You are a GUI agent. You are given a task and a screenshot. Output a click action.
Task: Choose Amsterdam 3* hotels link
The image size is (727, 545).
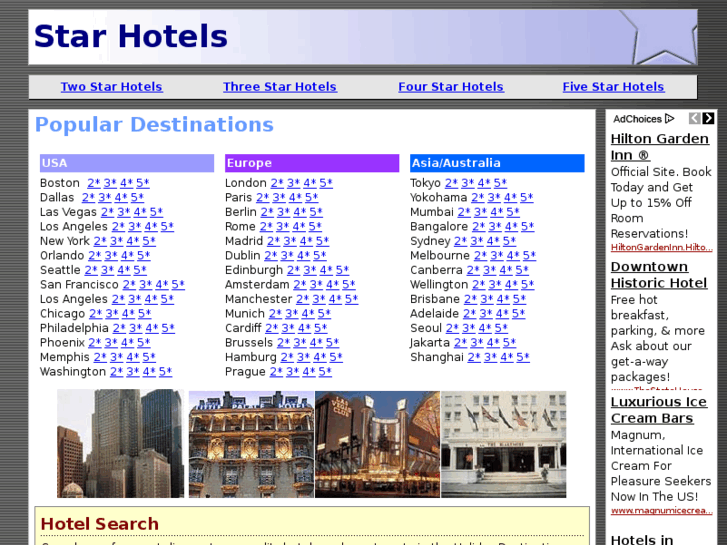click(316, 284)
